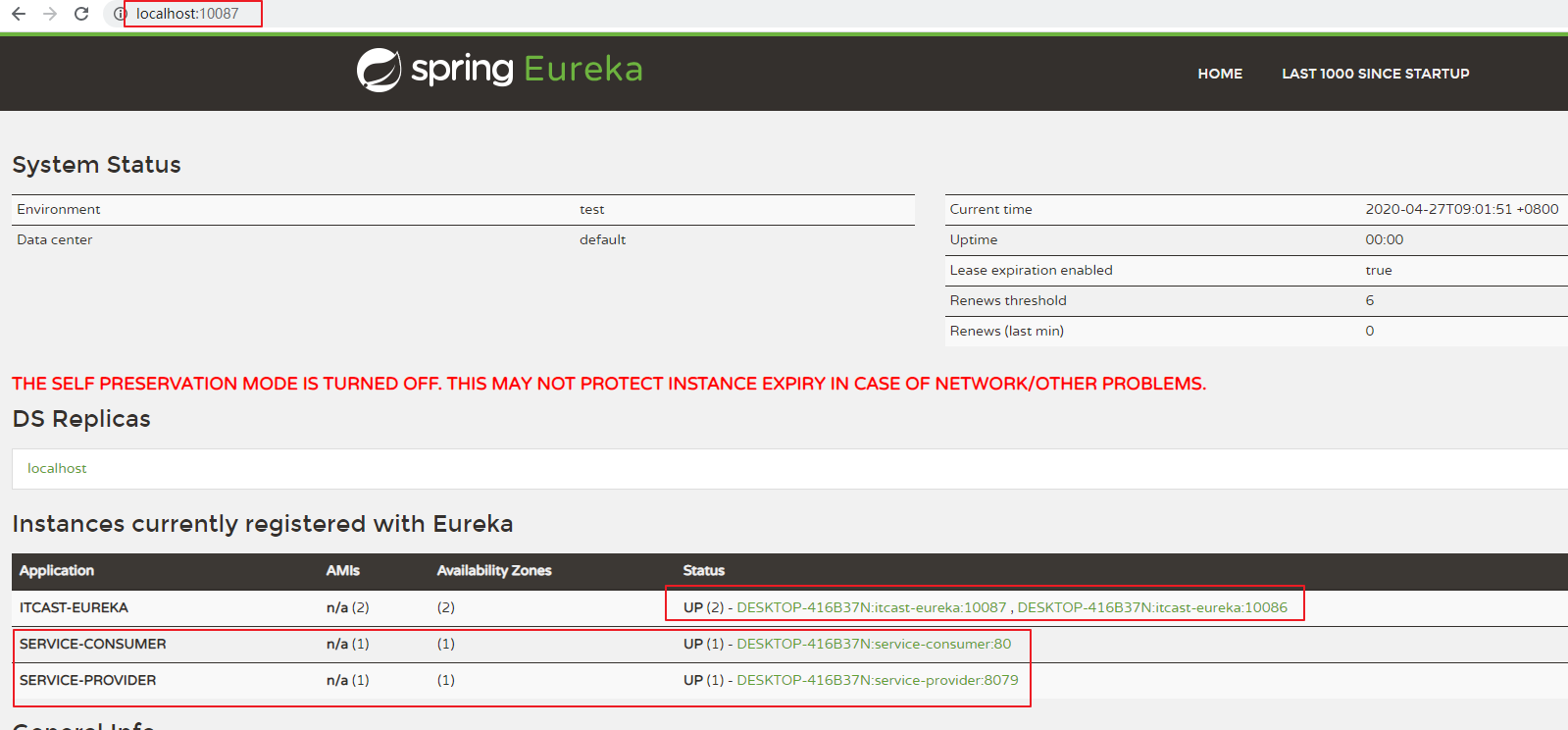Select the Renews threshold value 6
This screenshot has height=730, width=1568.
pyautogui.click(x=1370, y=301)
